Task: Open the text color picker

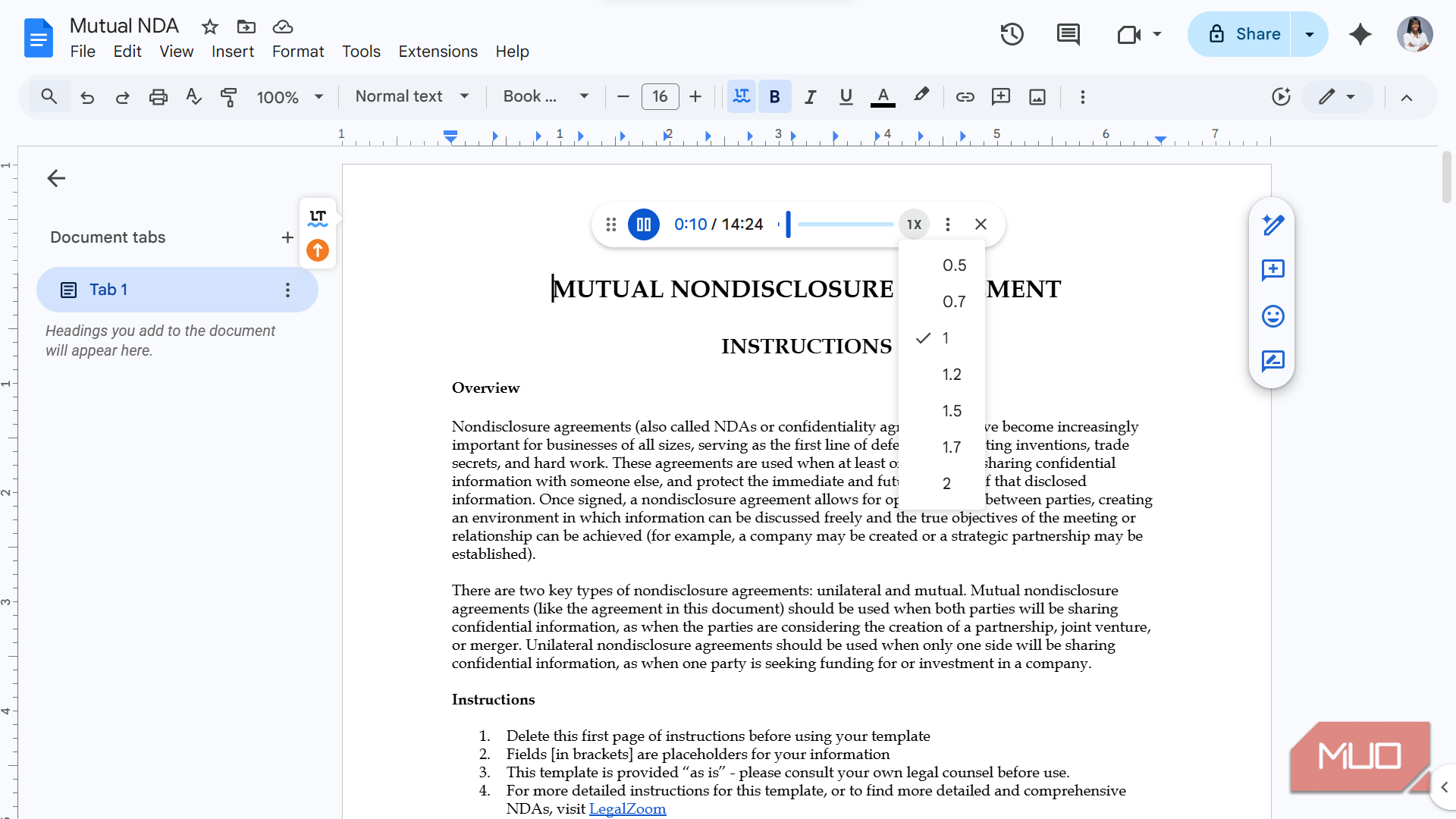Action: point(883,96)
